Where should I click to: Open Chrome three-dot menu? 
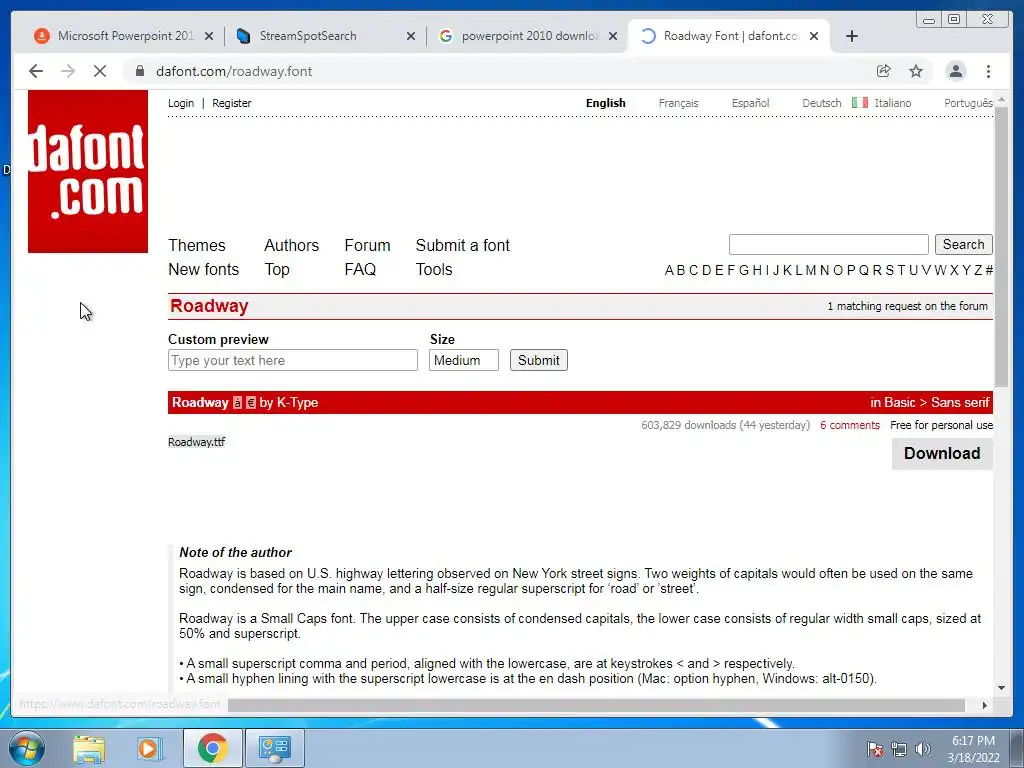click(988, 71)
